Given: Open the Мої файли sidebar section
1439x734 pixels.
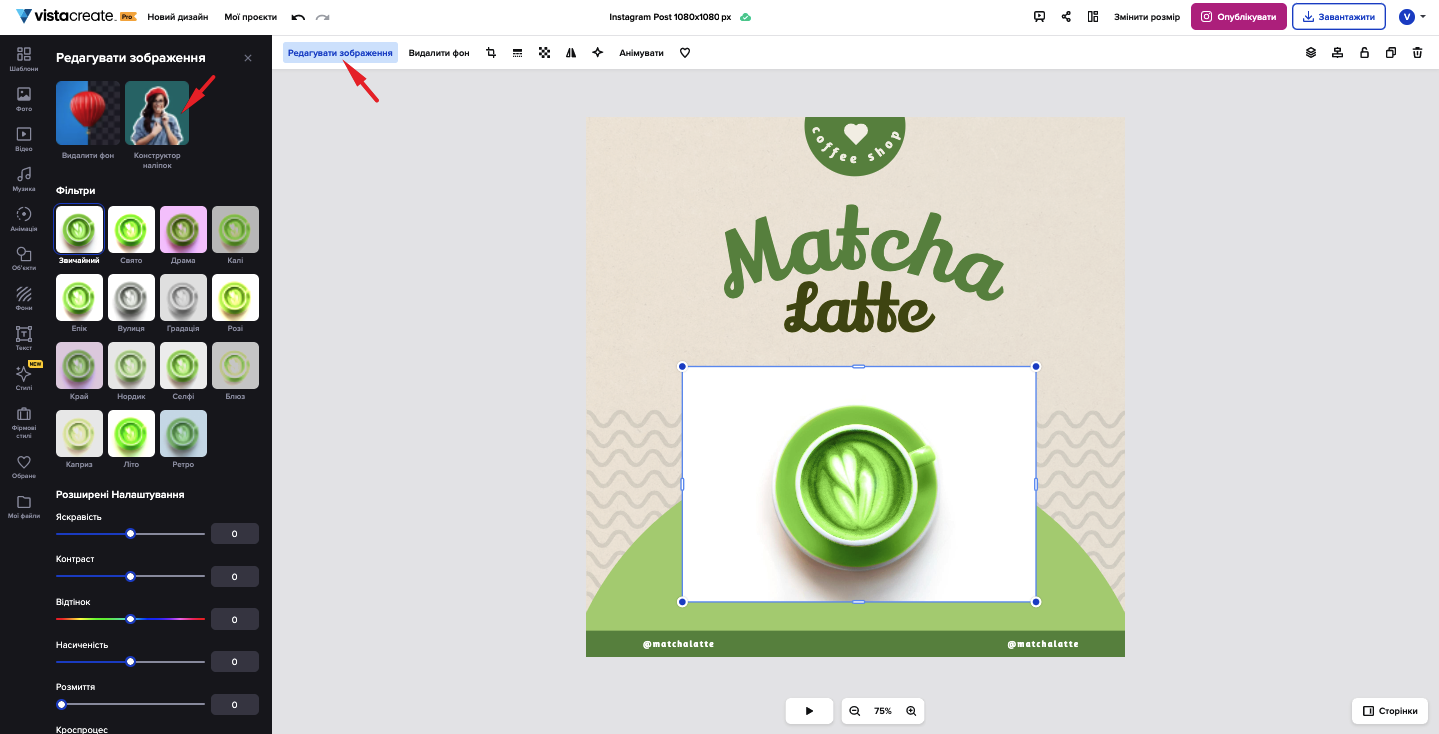Looking at the screenshot, I should [24, 506].
